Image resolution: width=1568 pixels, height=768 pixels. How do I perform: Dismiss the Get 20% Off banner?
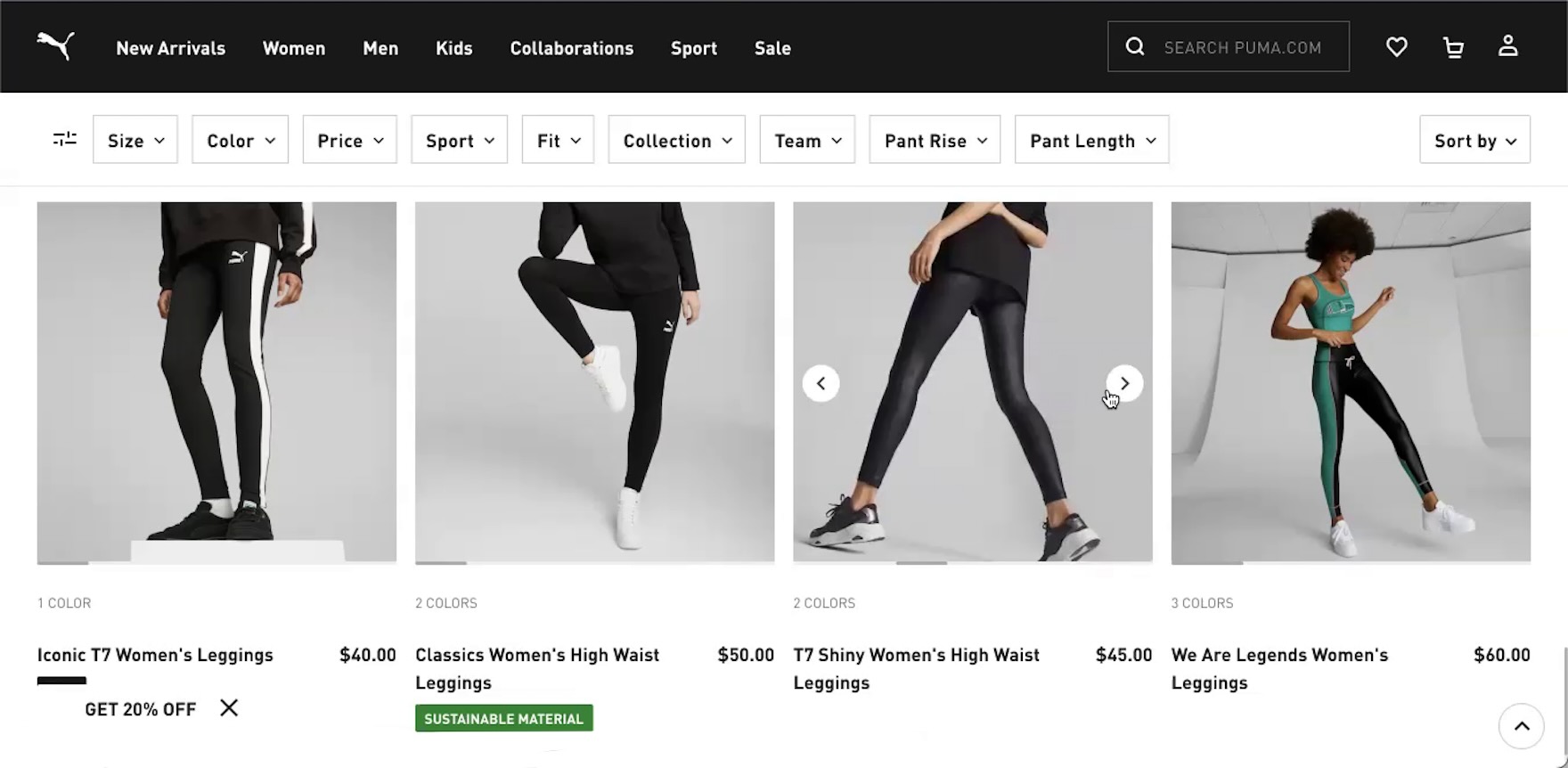point(229,708)
